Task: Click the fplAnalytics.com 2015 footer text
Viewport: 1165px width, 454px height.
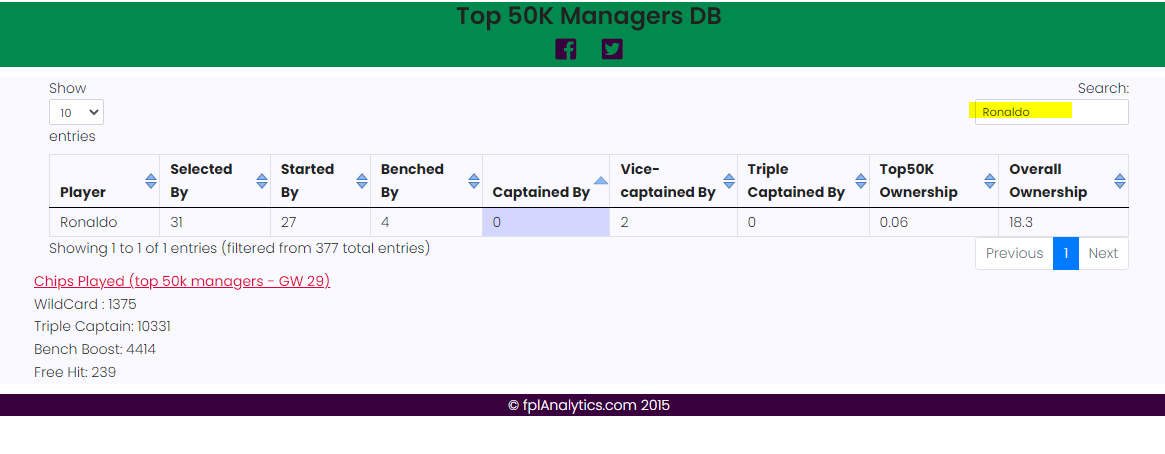Action: (588, 406)
